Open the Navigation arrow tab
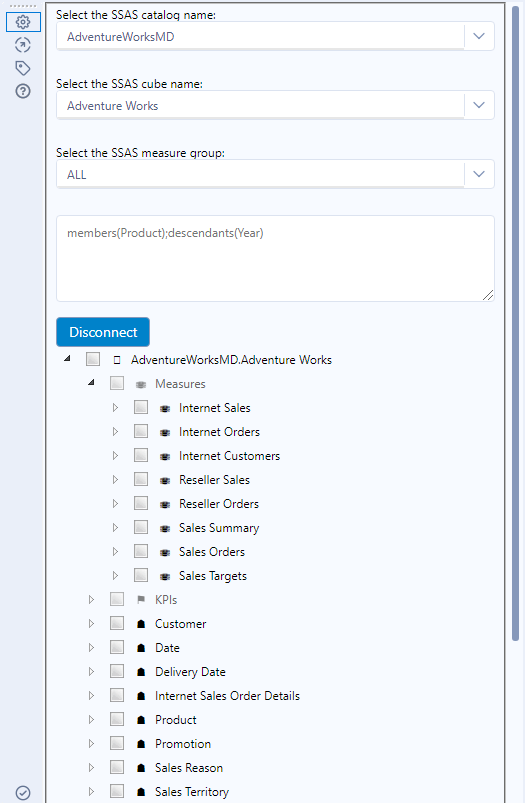525x803 pixels. [23, 45]
